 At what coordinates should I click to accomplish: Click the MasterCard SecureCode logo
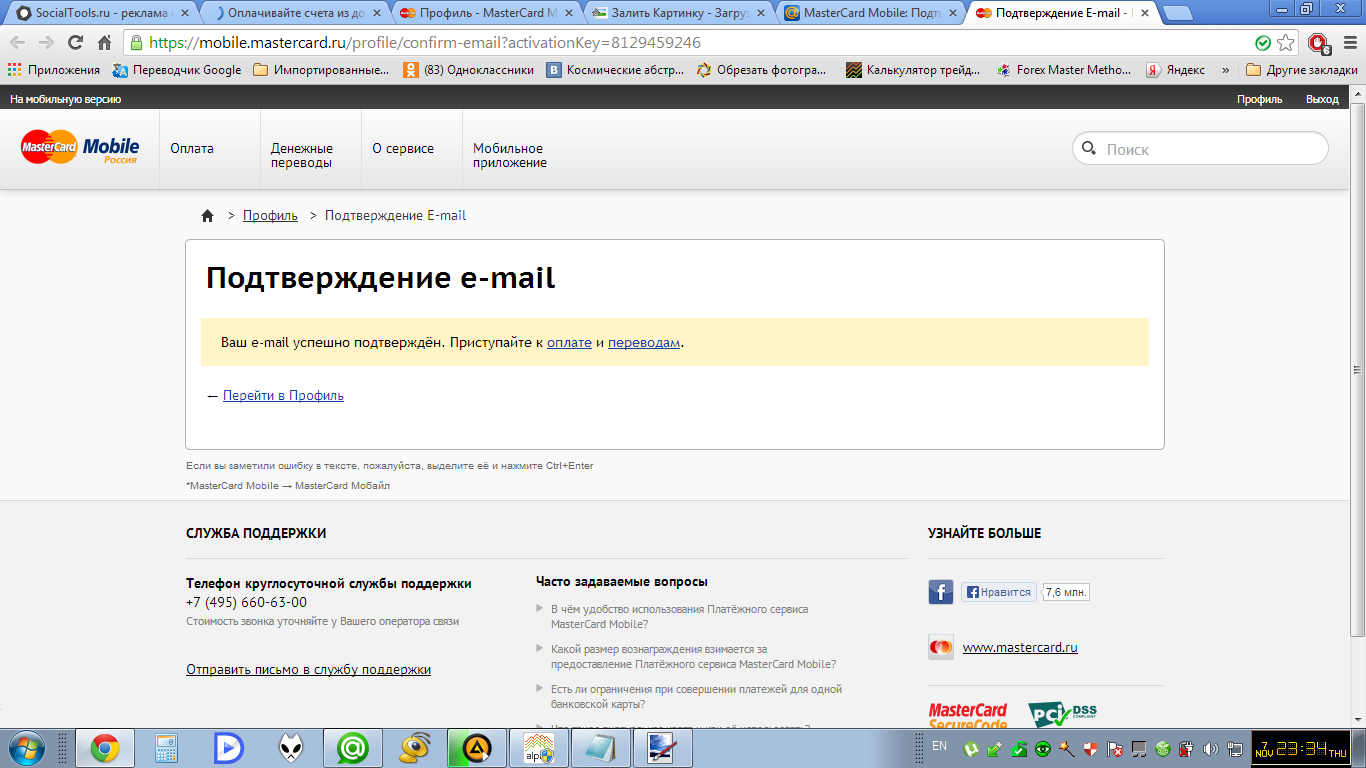(x=968, y=716)
